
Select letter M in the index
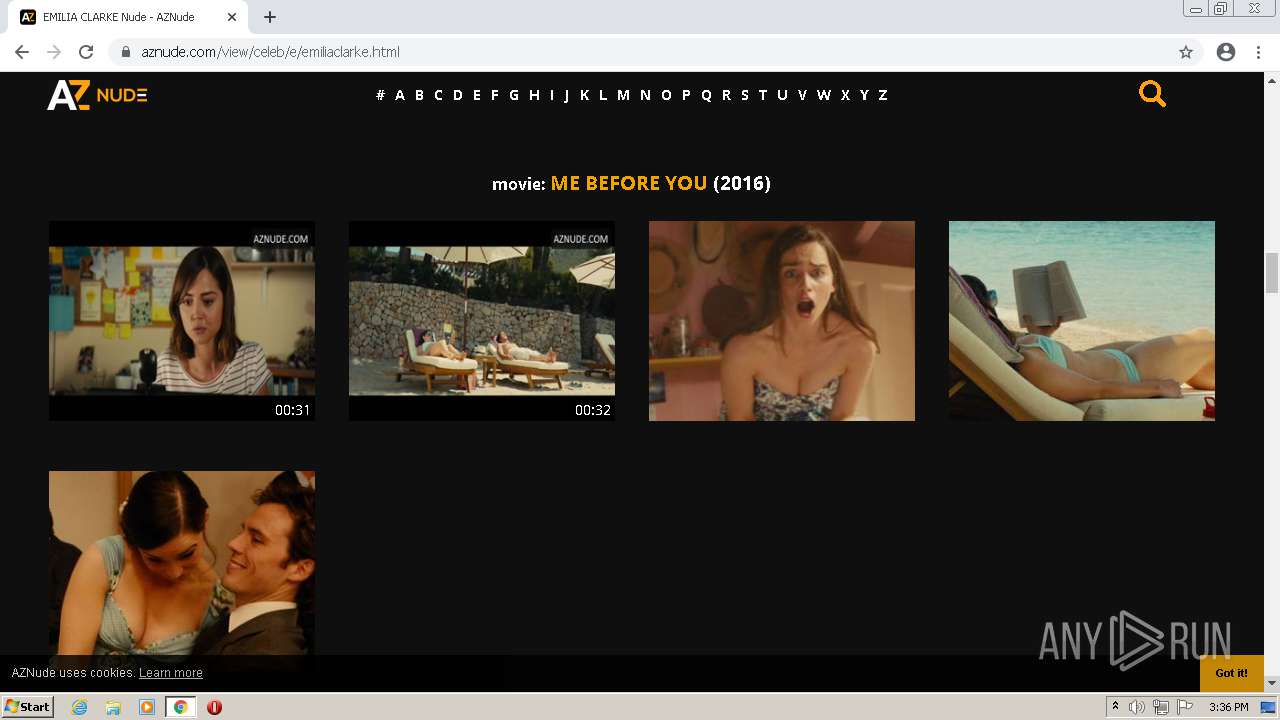pyautogui.click(x=623, y=95)
